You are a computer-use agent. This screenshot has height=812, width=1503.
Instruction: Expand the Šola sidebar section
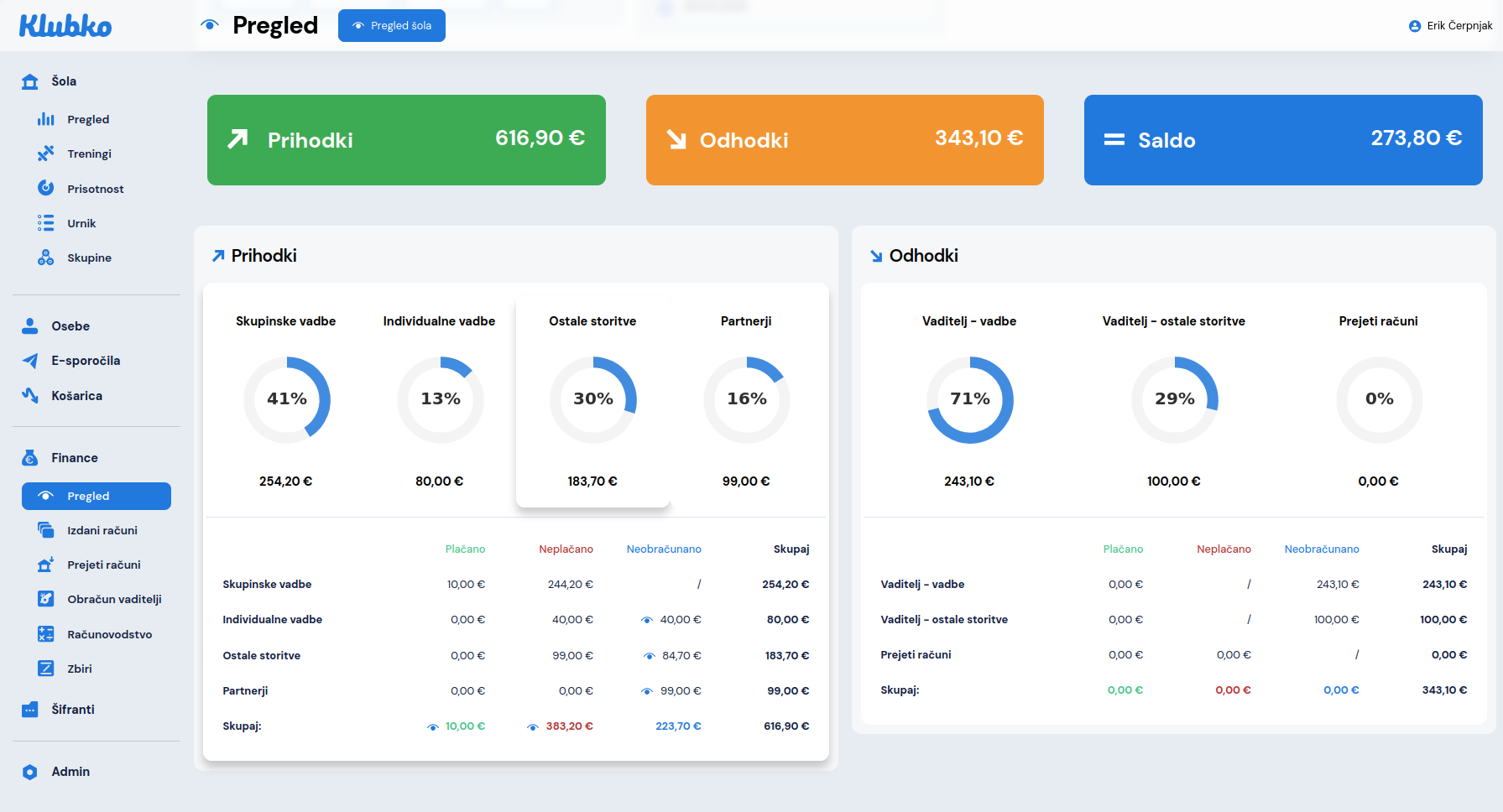(x=64, y=81)
